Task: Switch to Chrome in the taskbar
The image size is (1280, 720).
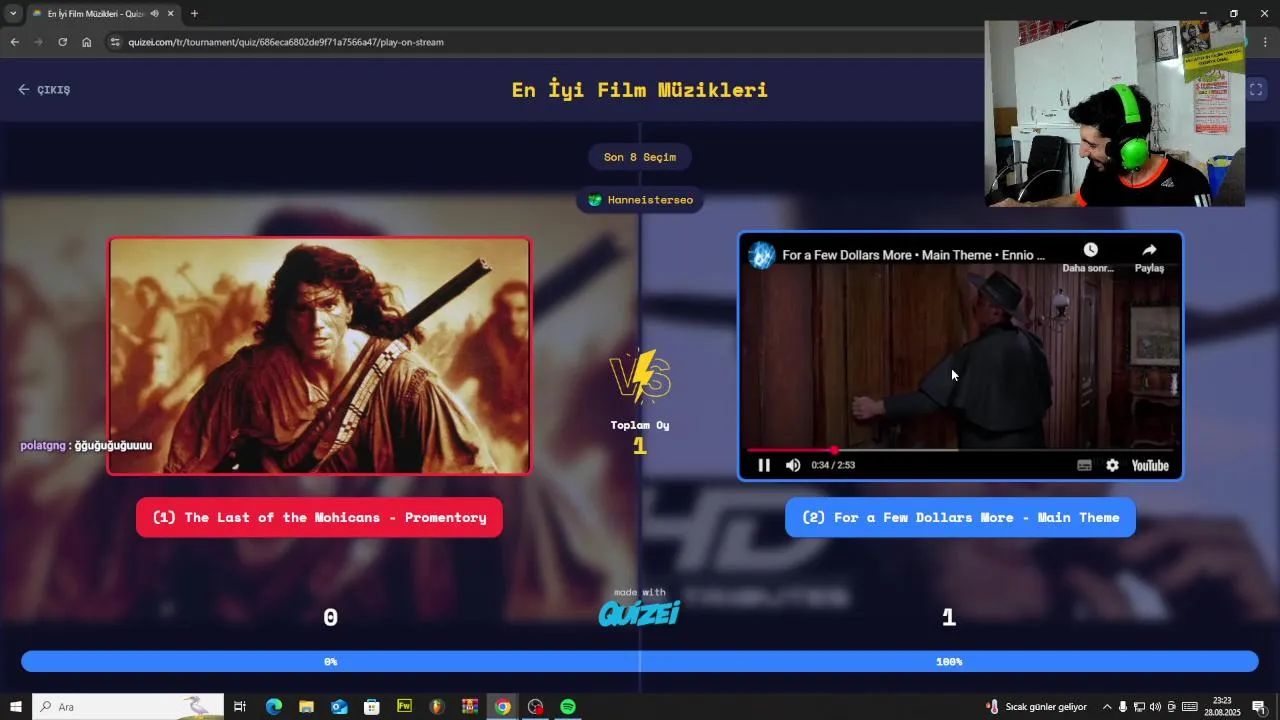Action: click(x=502, y=707)
